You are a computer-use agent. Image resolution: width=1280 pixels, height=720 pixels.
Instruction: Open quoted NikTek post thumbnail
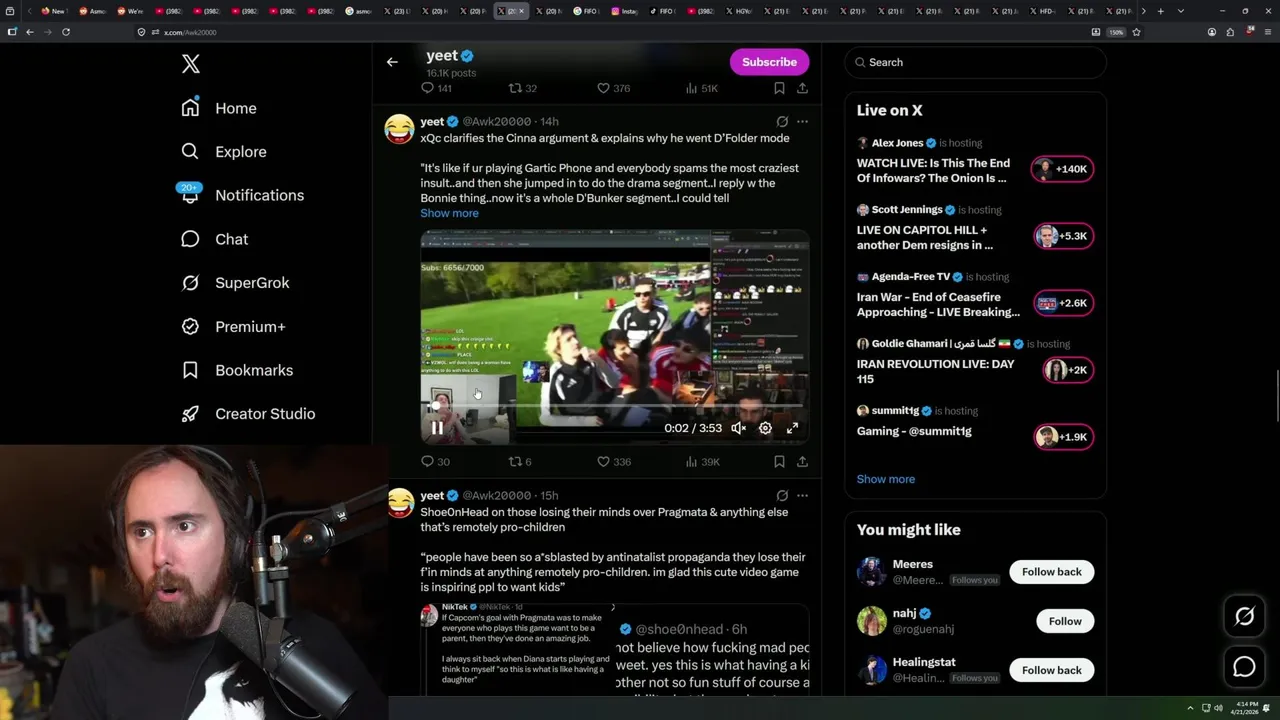click(x=518, y=647)
